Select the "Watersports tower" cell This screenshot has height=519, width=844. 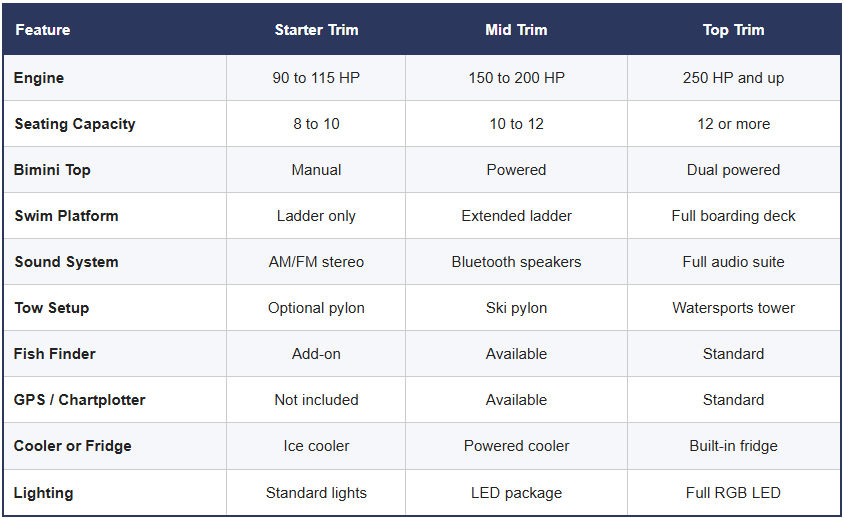(x=733, y=308)
